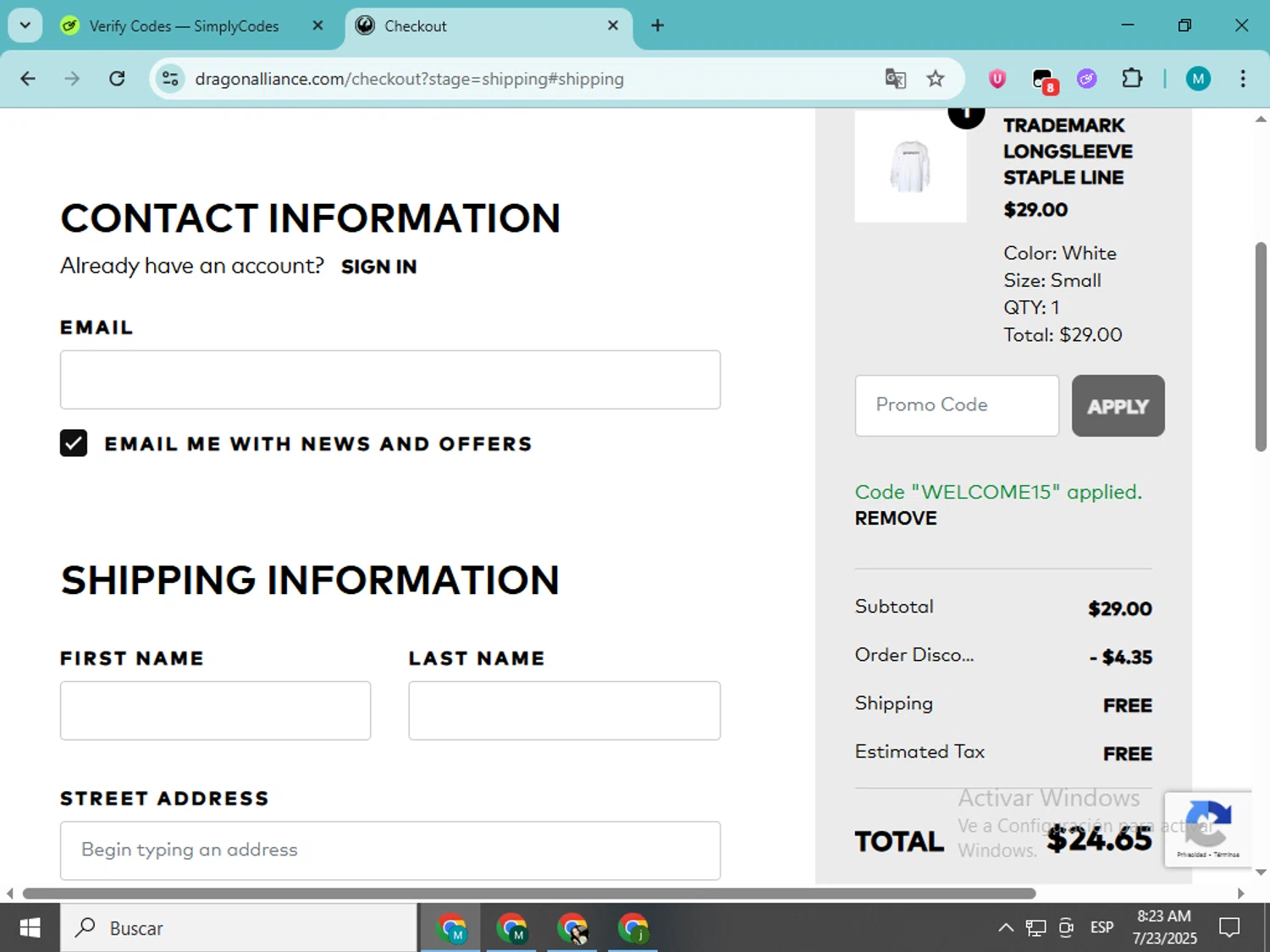Open the first Chrome taskbar icon
1270x952 pixels.
tap(451, 928)
